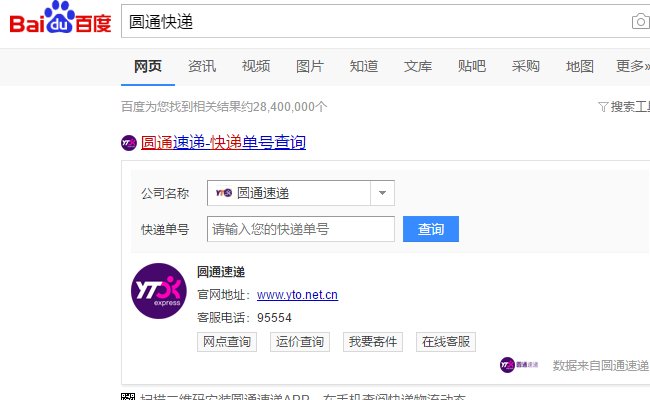Open the 圆通速递 company combo box
The height and width of the screenshot is (400, 650).
290,193
